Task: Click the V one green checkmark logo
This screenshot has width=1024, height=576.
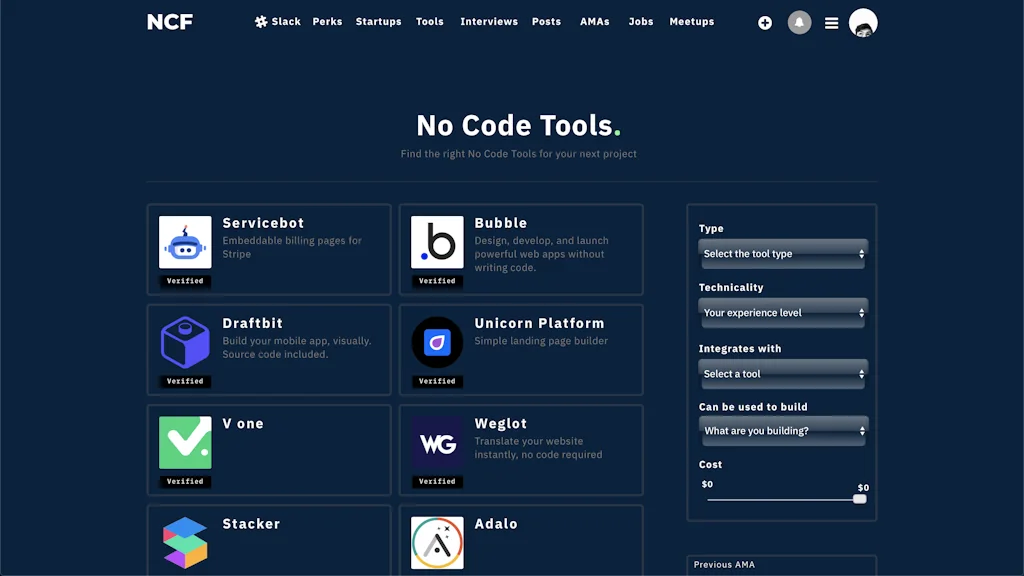Action: pos(185,440)
